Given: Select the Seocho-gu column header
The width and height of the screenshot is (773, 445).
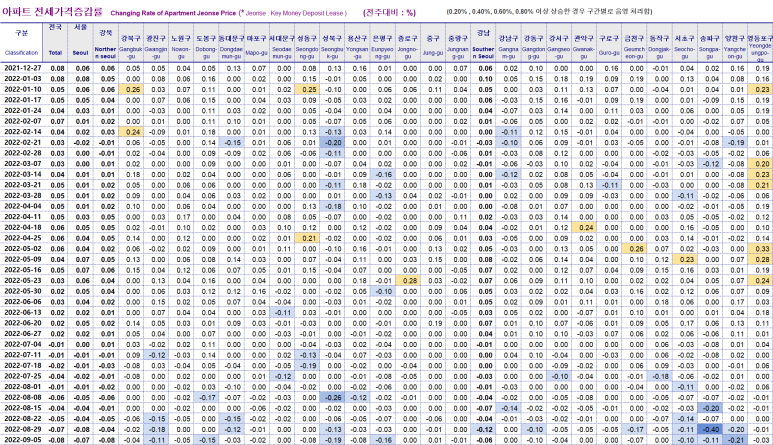Looking at the screenshot, I should 684,43.
